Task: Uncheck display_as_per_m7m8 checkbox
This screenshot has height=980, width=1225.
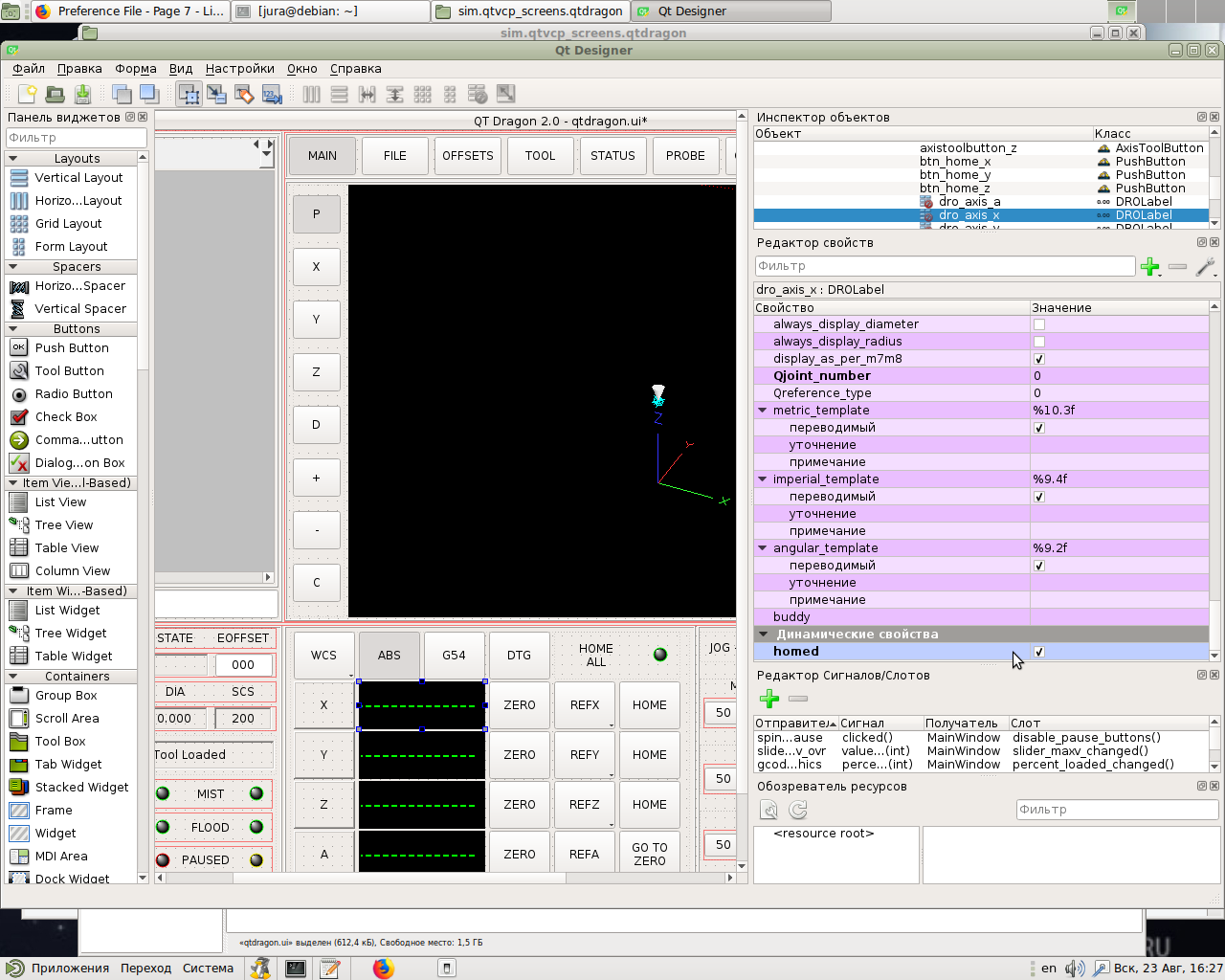Action: point(1038,359)
